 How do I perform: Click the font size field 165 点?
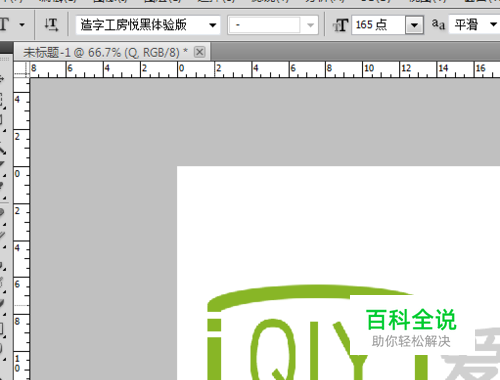click(379, 25)
